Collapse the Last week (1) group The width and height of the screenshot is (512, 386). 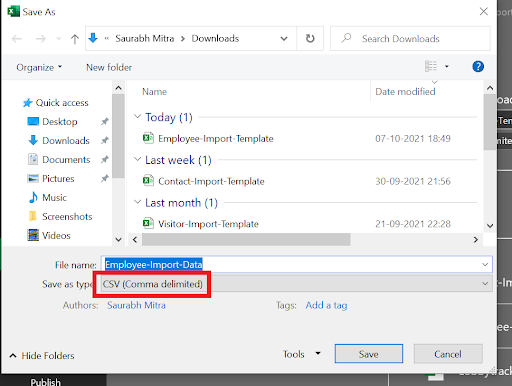pyautogui.click(x=137, y=159)
